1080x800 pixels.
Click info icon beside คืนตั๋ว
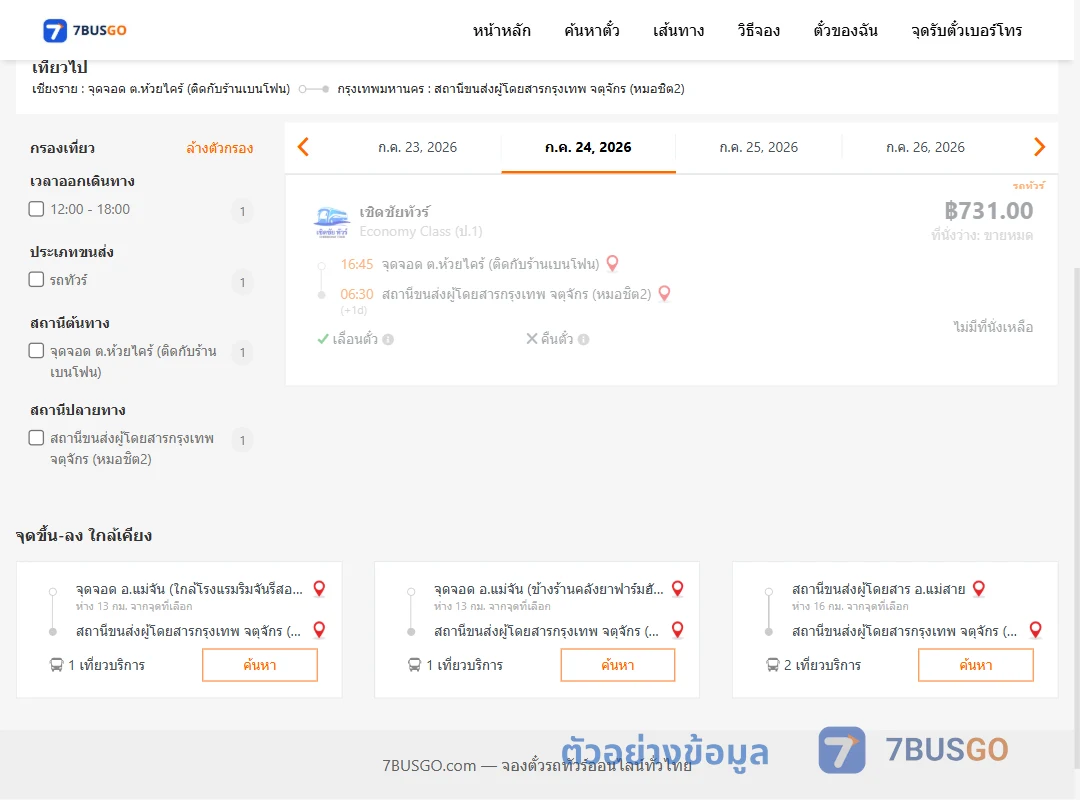point(583,339)
